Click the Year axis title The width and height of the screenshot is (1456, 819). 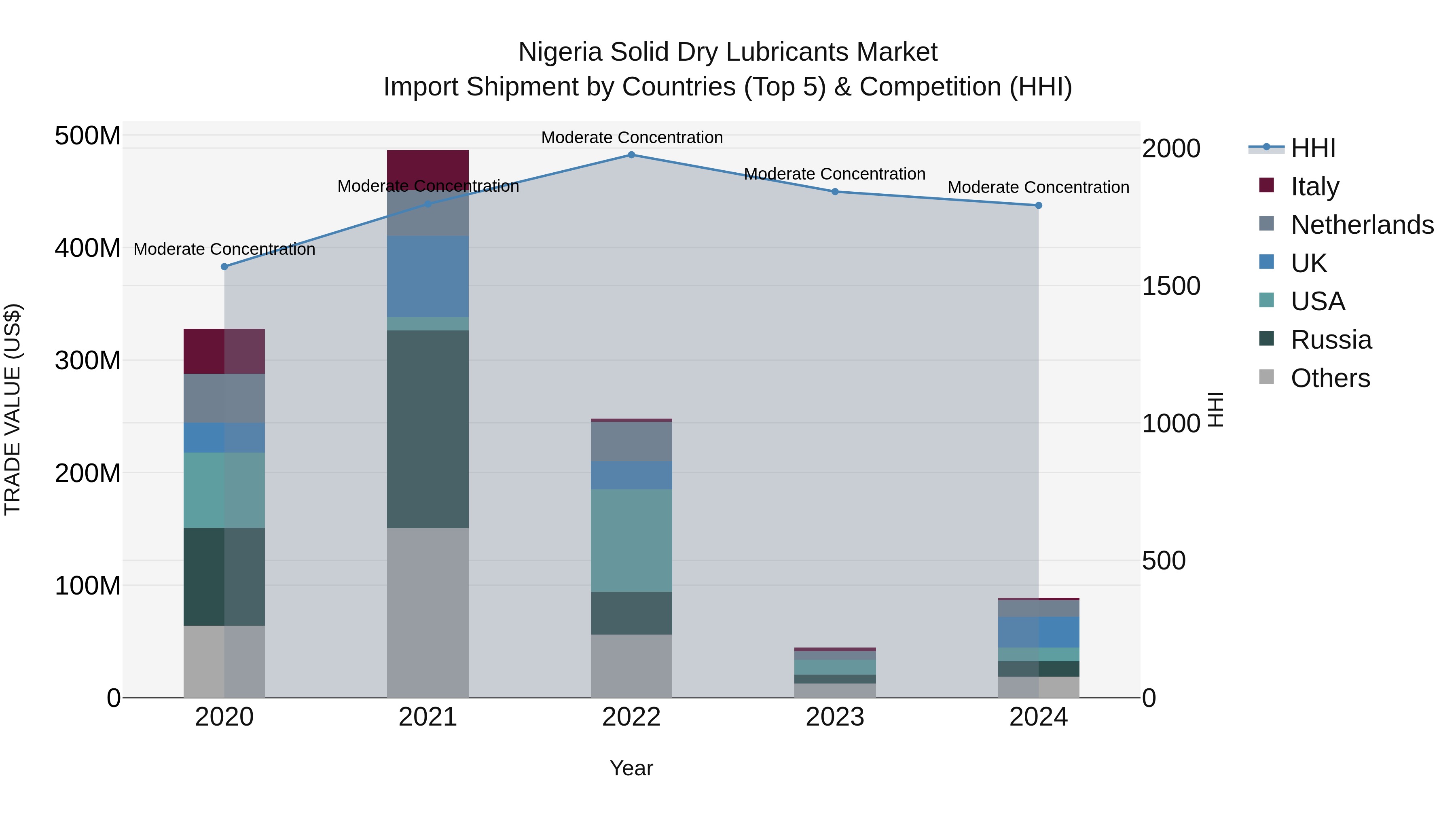click(x=631, y=768)
